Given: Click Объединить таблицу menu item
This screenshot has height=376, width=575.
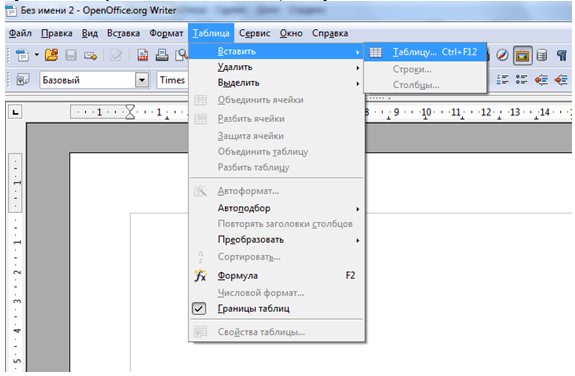Looking at the screenshot, I should 276,152.
